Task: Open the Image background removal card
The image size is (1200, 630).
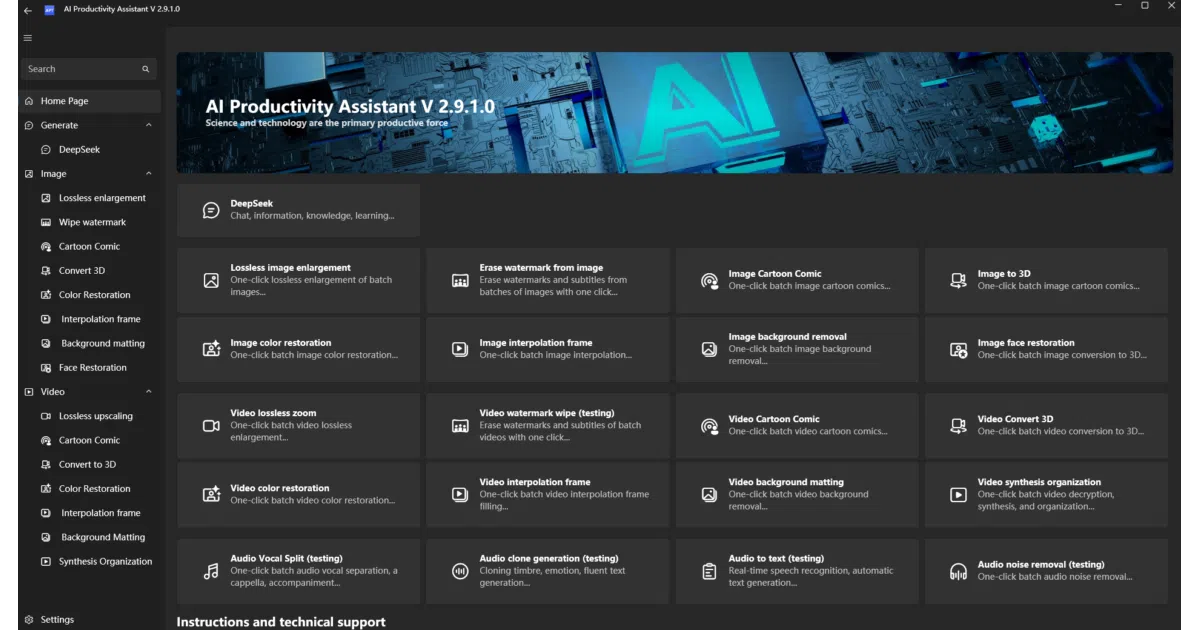Action: click(x=797, y=350)
